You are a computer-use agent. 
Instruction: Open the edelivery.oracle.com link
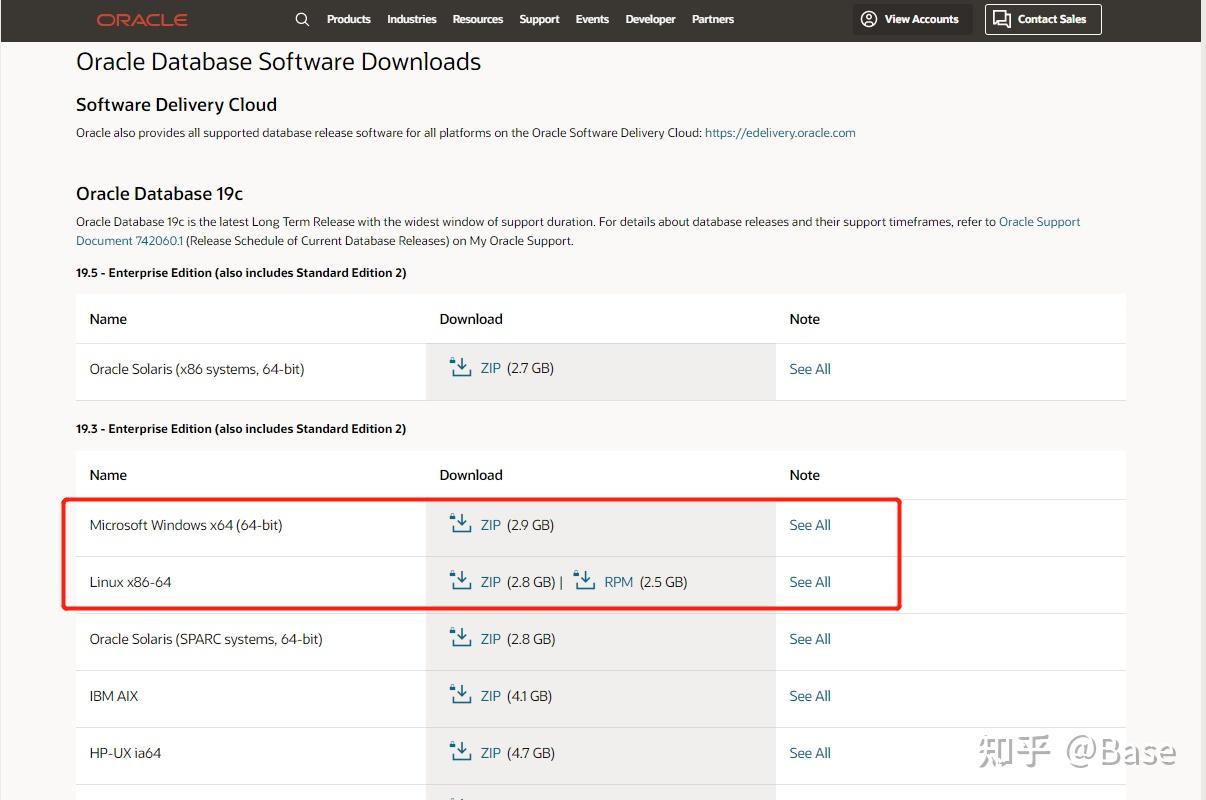780,132
